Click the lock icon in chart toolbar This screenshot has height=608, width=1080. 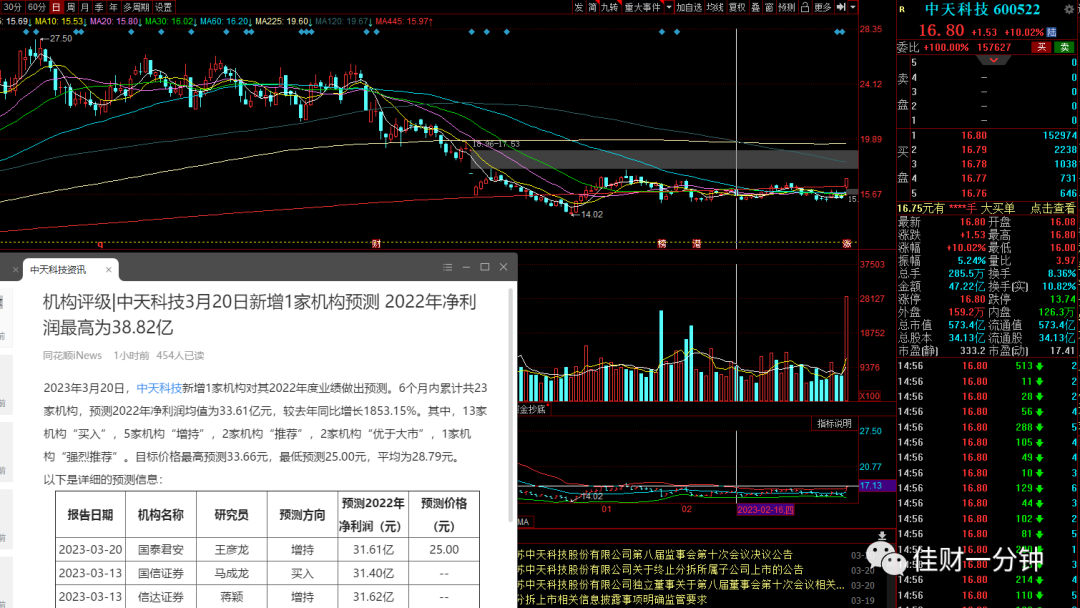point(804,7)
